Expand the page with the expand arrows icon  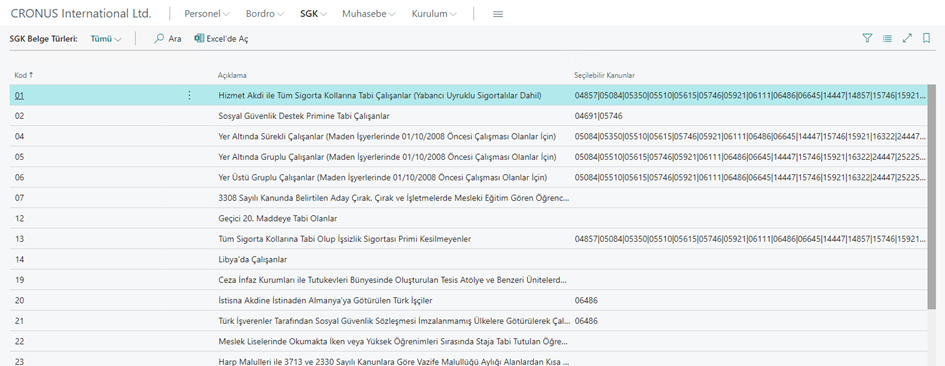907,39
